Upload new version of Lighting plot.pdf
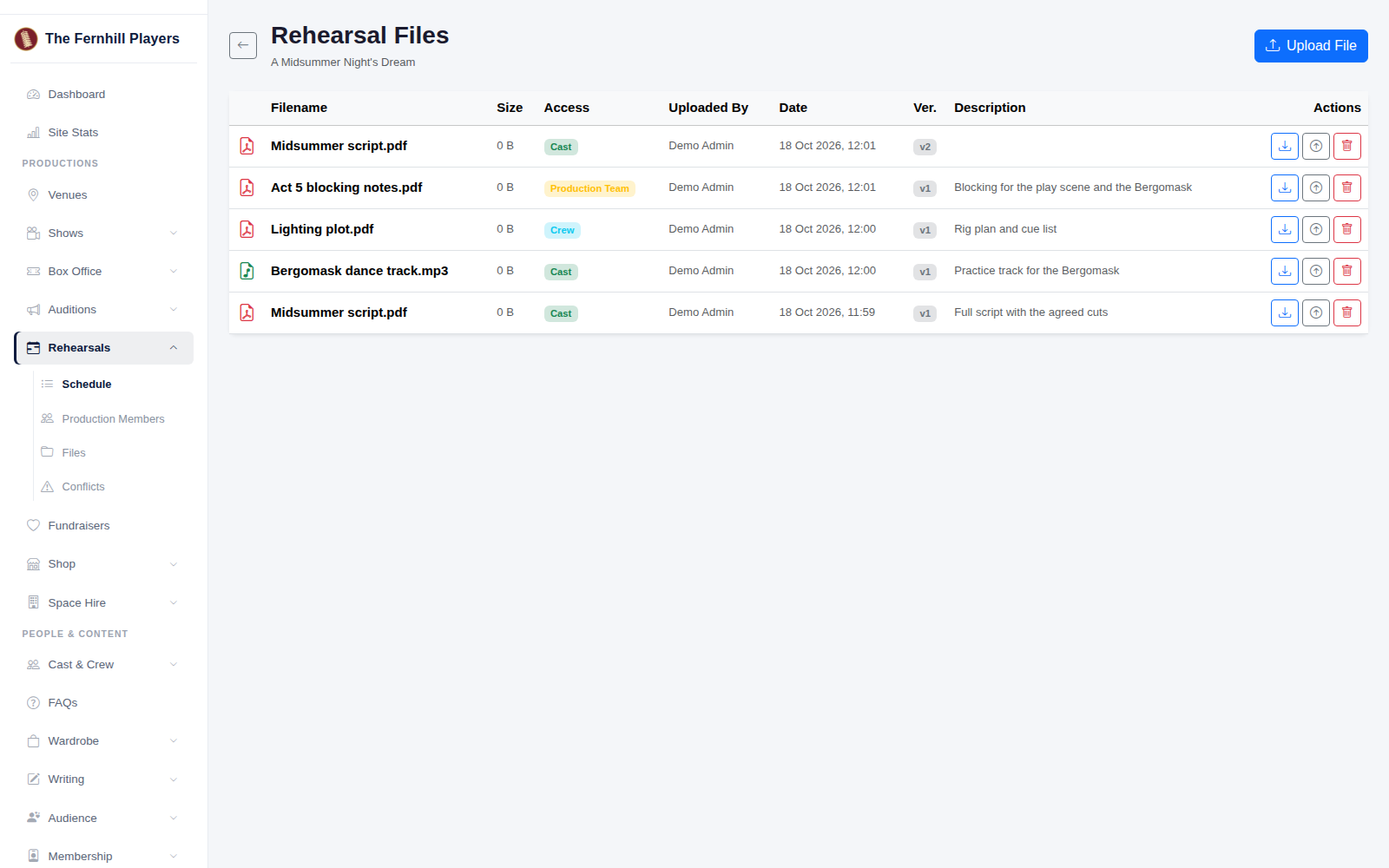Screen dimensions: 1389x868 coord(1316,229)
